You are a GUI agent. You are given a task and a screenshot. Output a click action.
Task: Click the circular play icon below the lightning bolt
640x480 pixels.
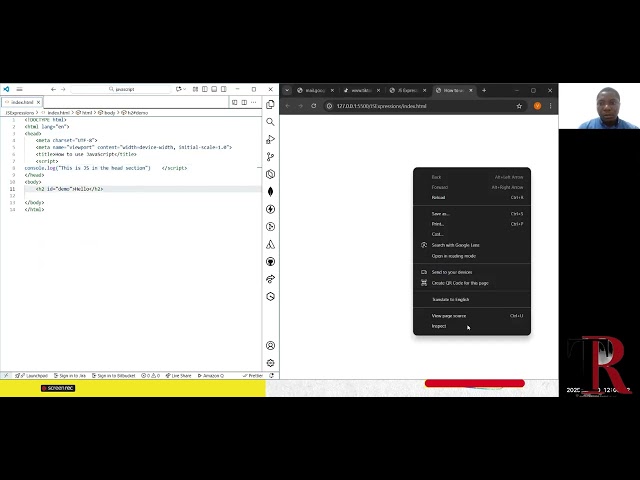tap(270, 227)
